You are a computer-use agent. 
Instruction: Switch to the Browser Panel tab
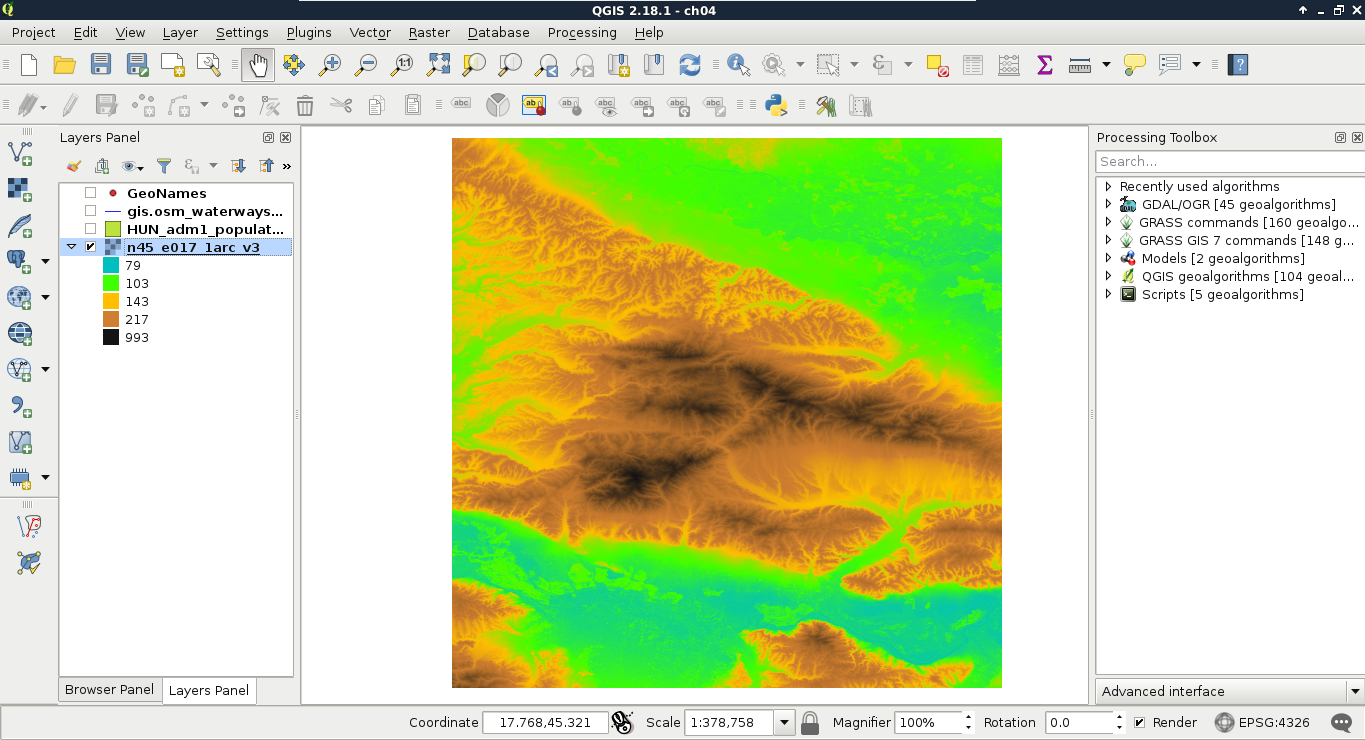pyautogui.click(x=109, y=690)
